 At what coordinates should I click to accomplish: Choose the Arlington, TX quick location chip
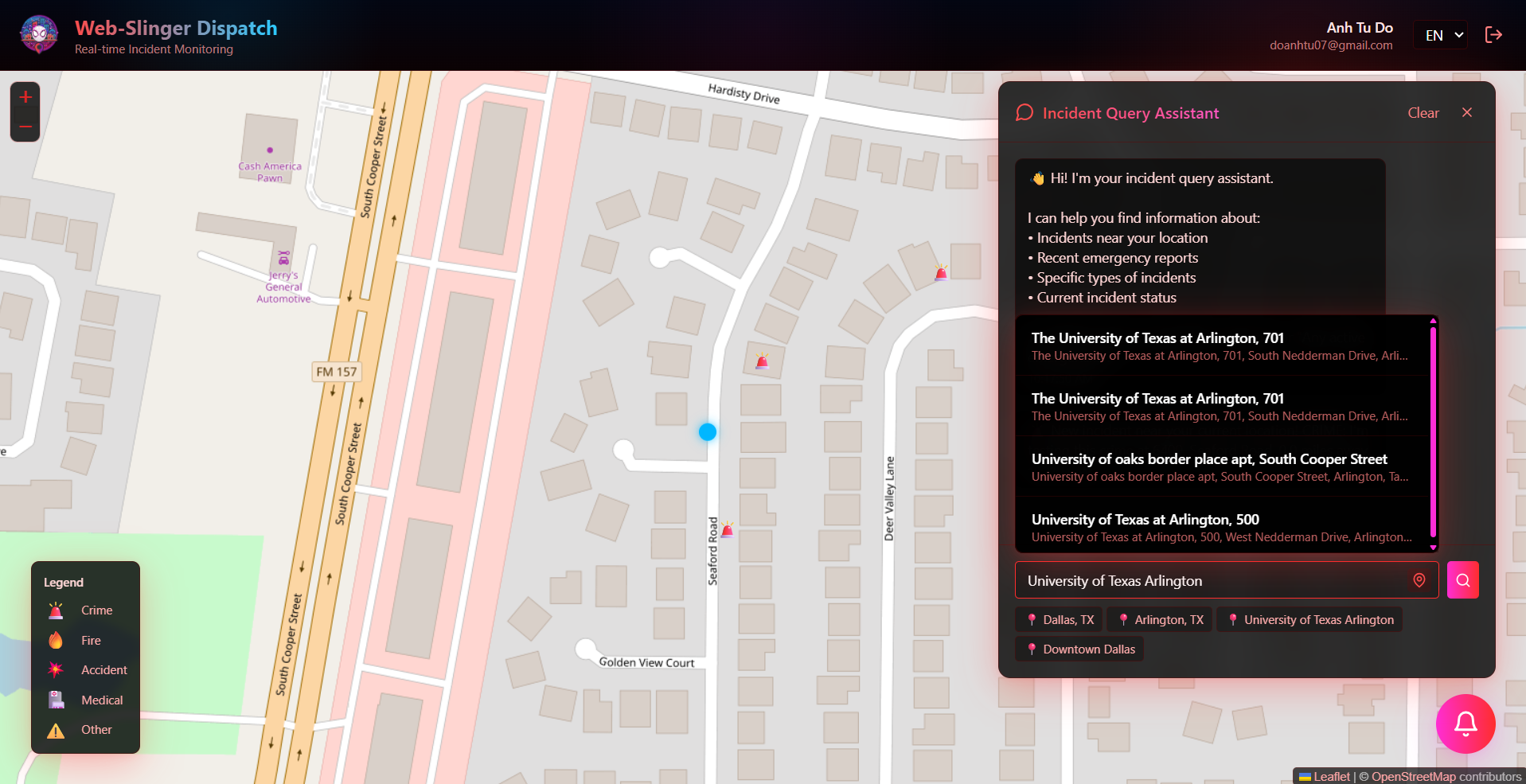pyautogui.click(x=1160, y=620)
